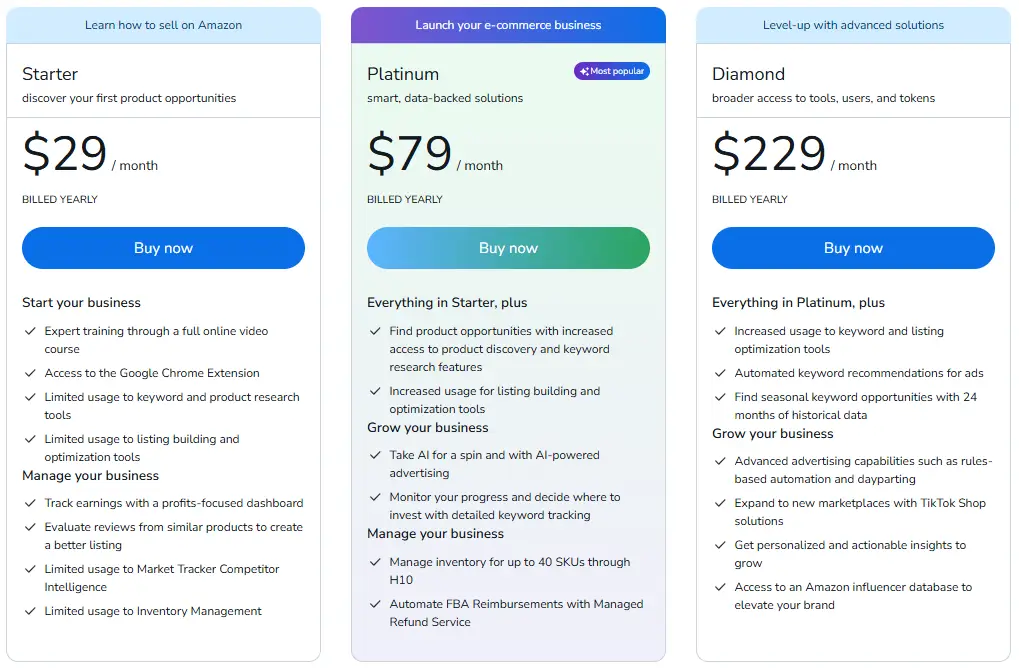Image resolution: width=1019 pixels, height=668 pixels.
Task: Click the Most popular sparkle badge
Action: pos(612,71)
